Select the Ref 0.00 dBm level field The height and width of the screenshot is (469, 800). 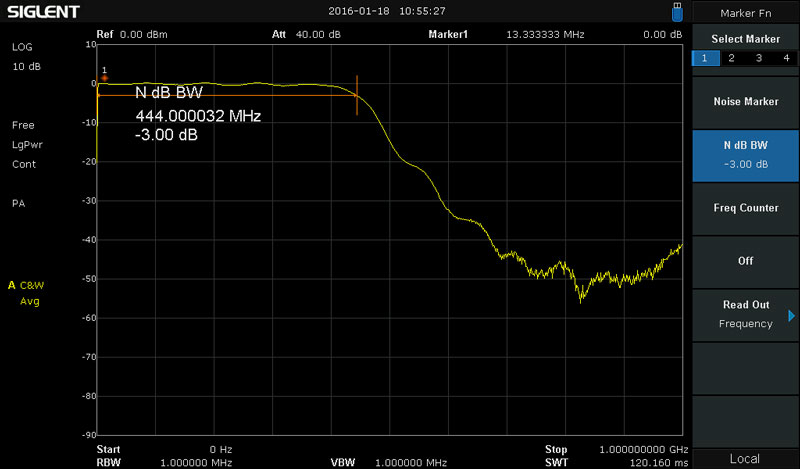point(132,34)
